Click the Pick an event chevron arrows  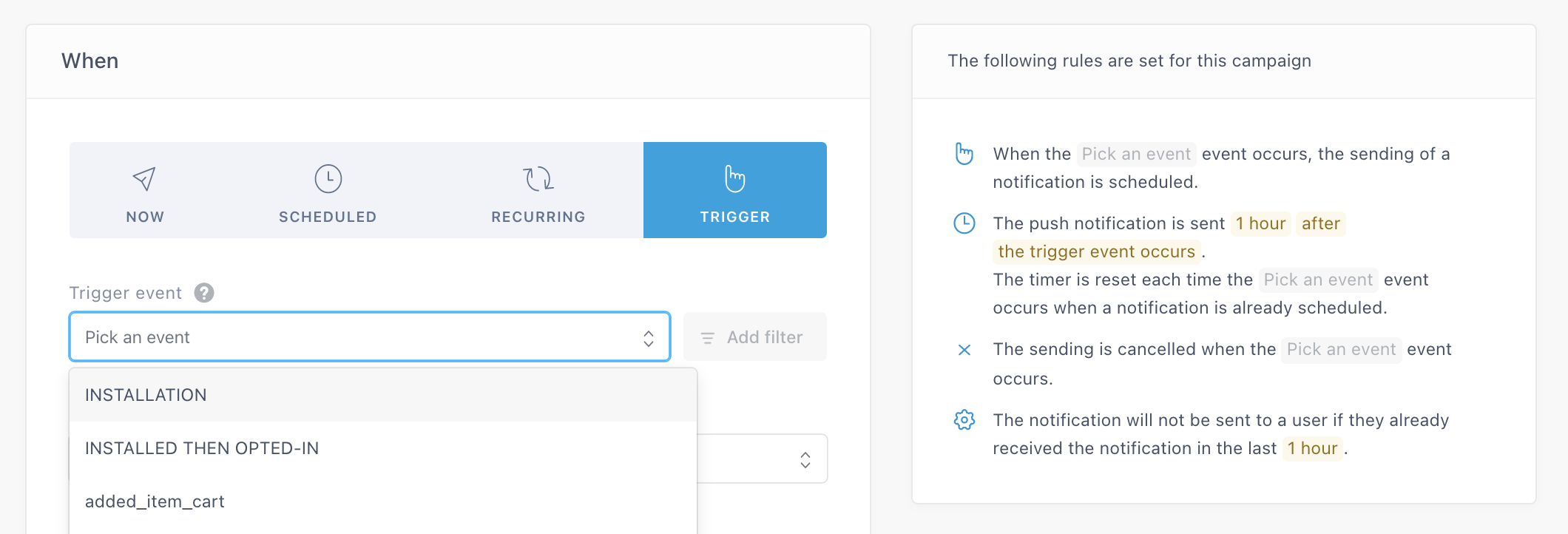click(x=649, y=338)
